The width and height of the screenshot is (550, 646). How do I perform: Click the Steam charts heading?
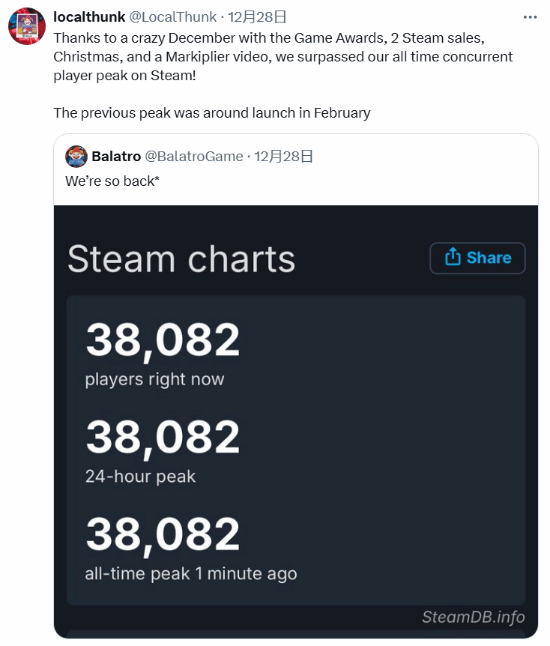click(x=181, y=259)
